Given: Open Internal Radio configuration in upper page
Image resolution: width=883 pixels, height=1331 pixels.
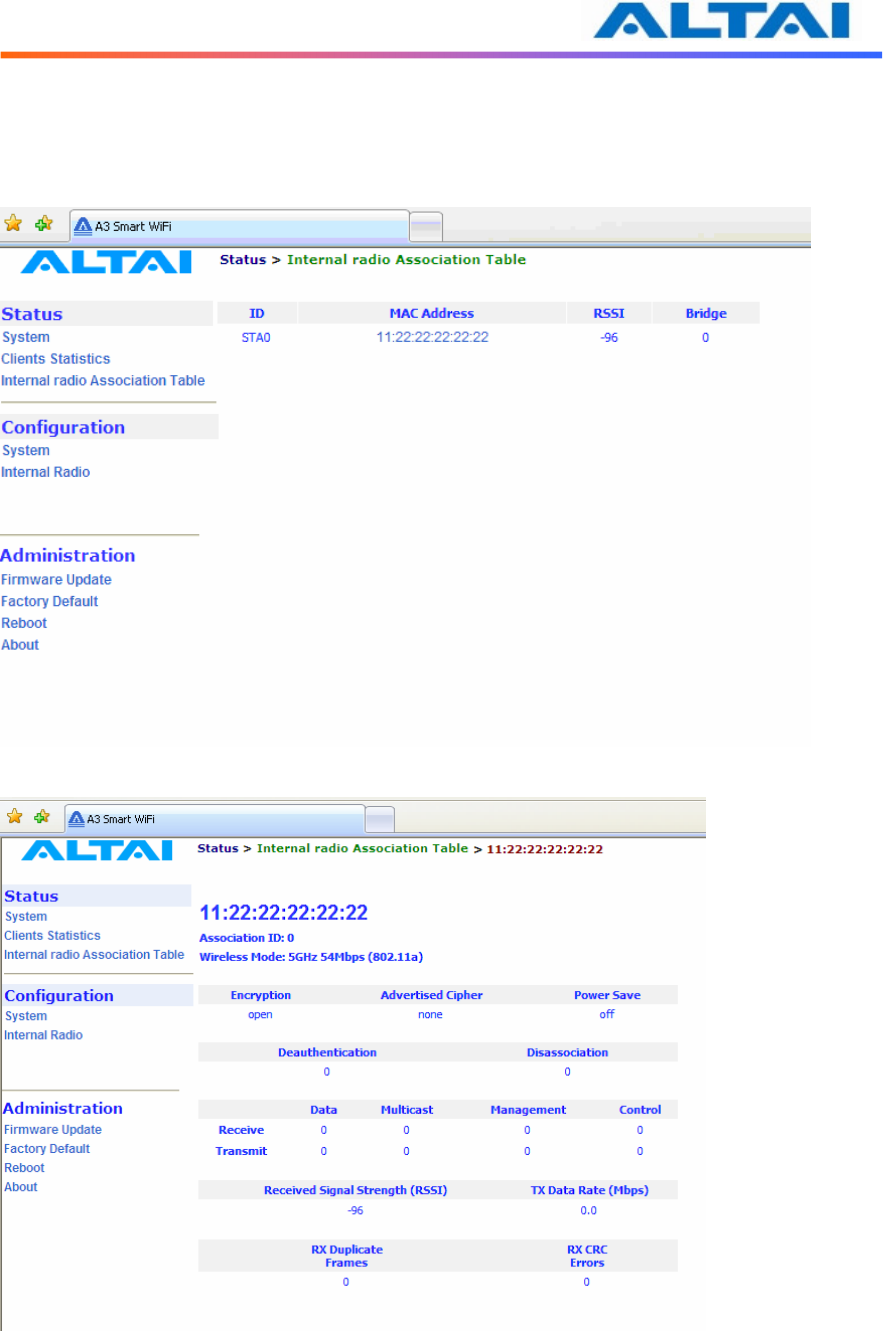Looking at the screenshot, I should click(46, 471).
